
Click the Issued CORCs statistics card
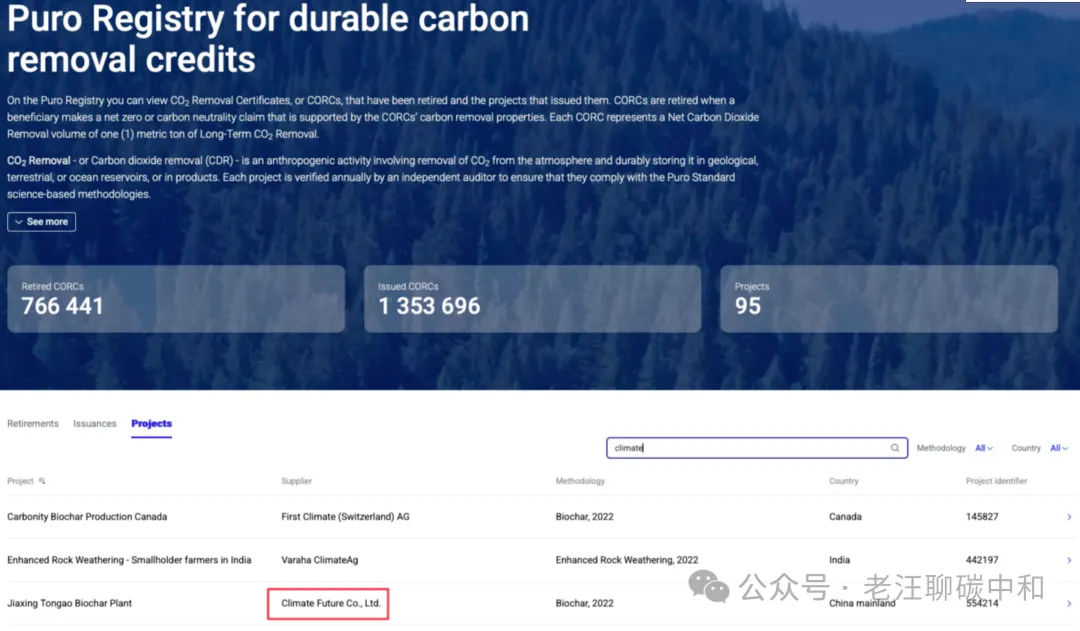tap(532, 299)
